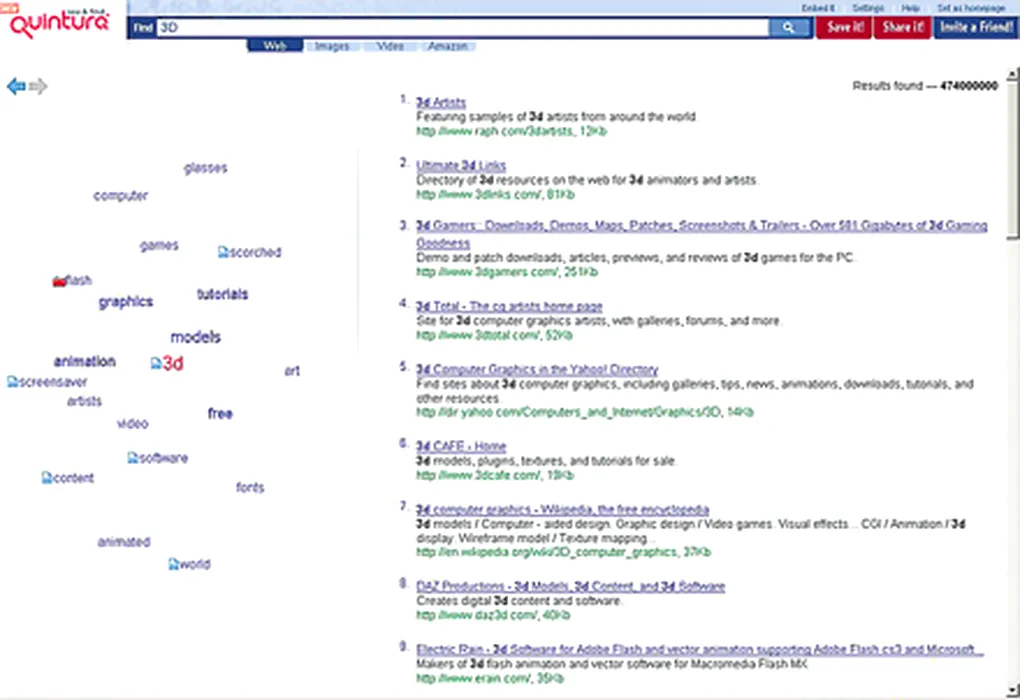Open the 3d Gamers downloads result
Viewport: 1020px width, 700px height.
701,234
